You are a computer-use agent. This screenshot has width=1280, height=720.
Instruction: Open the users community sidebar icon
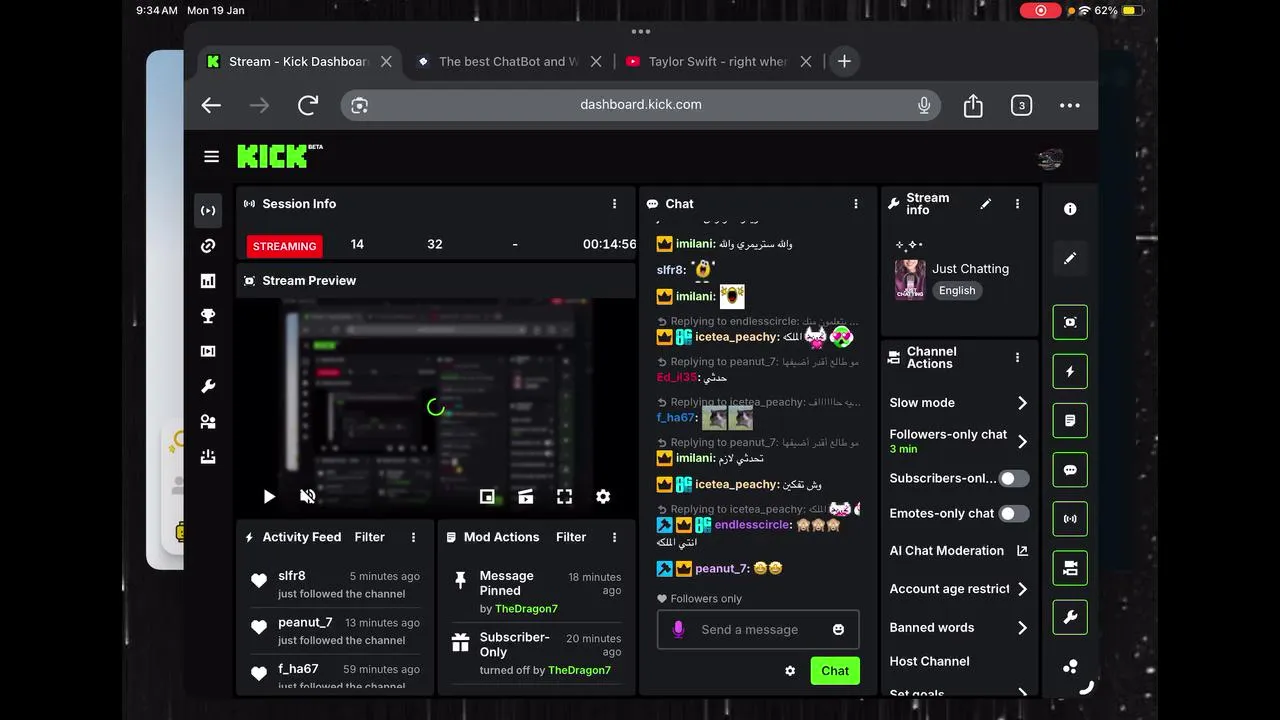coord(208,422)
